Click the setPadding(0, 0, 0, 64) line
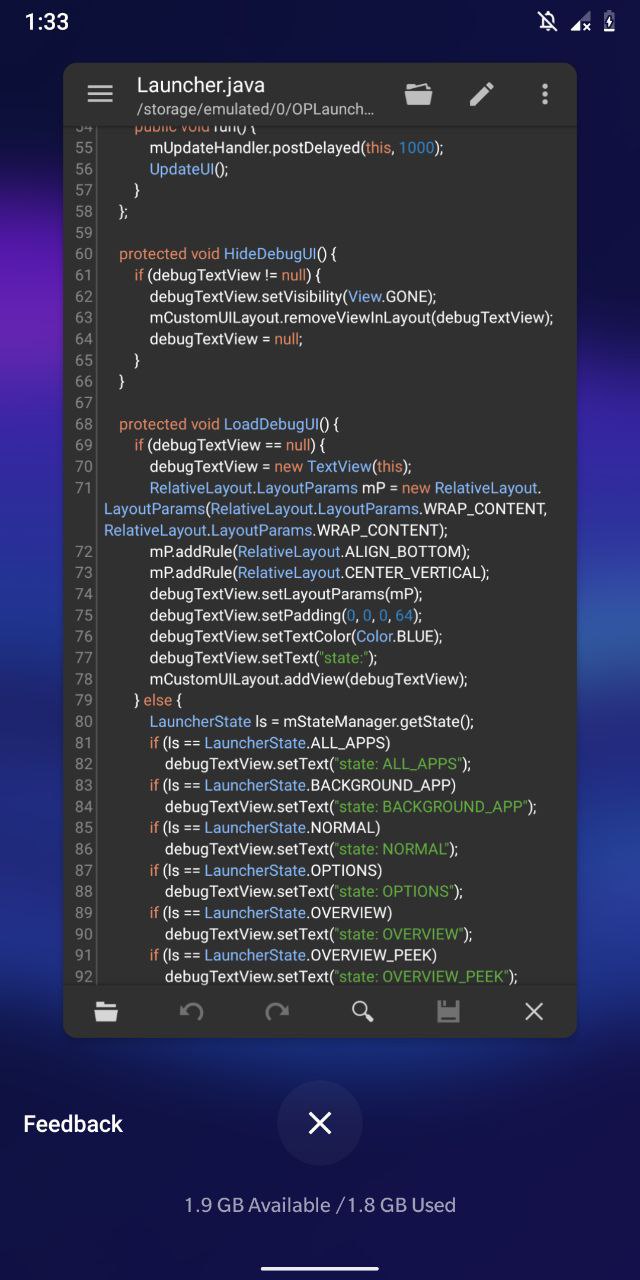640x1280 pixels. click(286, 615)
